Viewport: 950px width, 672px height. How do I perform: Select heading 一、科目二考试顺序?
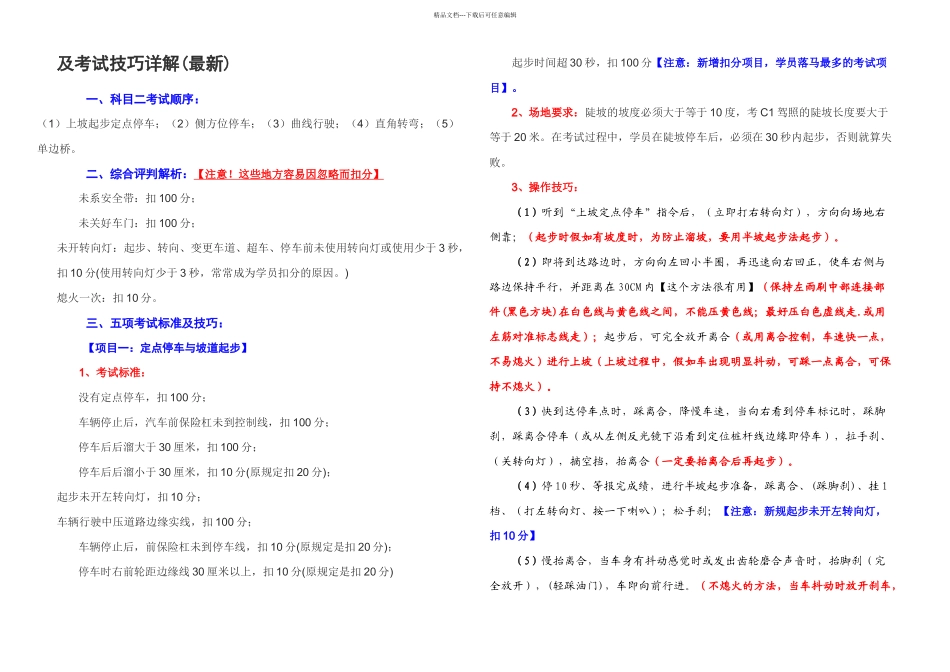point(142,99)
